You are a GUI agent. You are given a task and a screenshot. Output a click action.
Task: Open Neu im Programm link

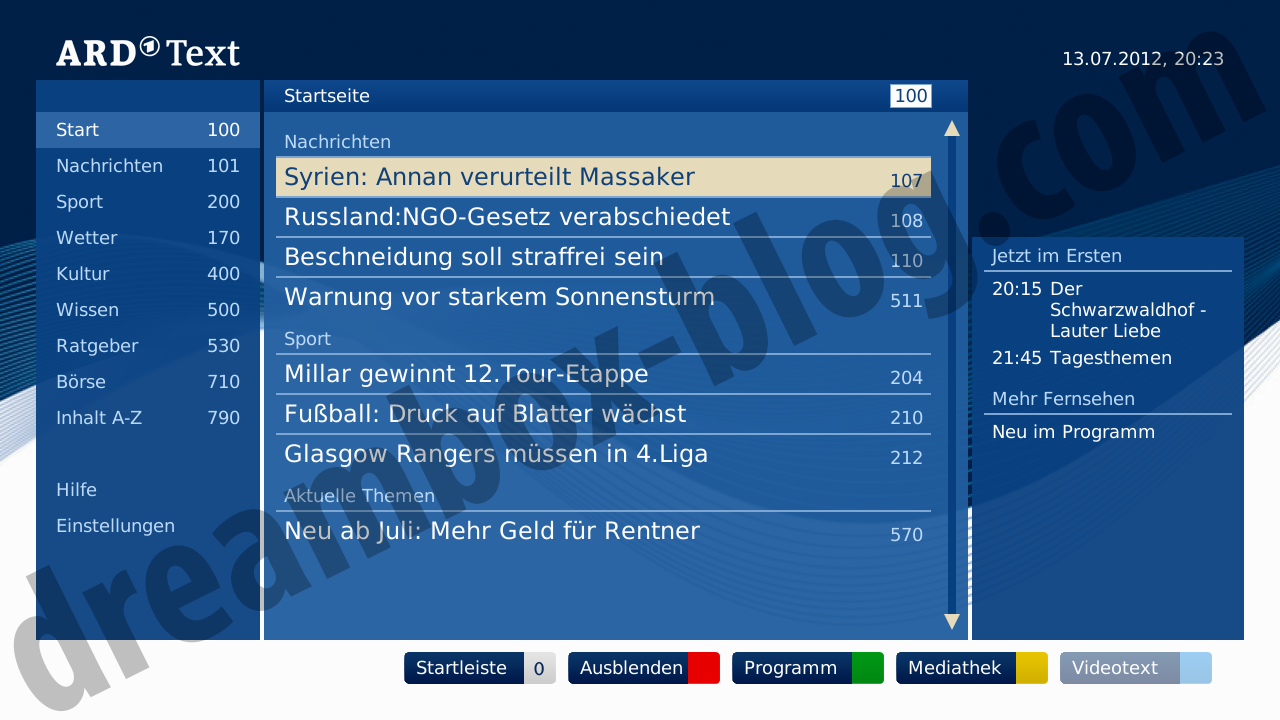point(1073,432)
